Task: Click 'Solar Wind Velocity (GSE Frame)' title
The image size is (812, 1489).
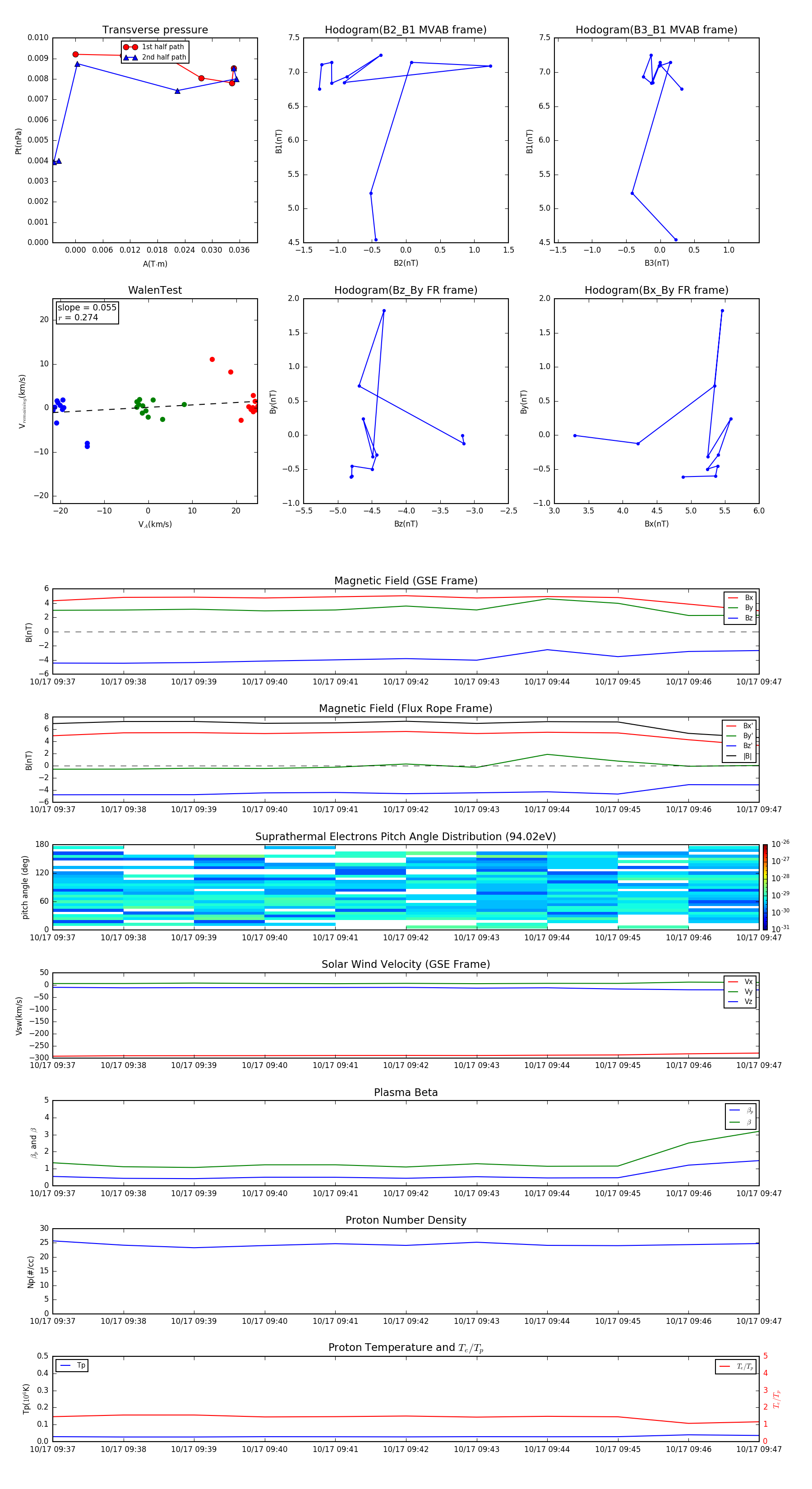Action: 406,965
